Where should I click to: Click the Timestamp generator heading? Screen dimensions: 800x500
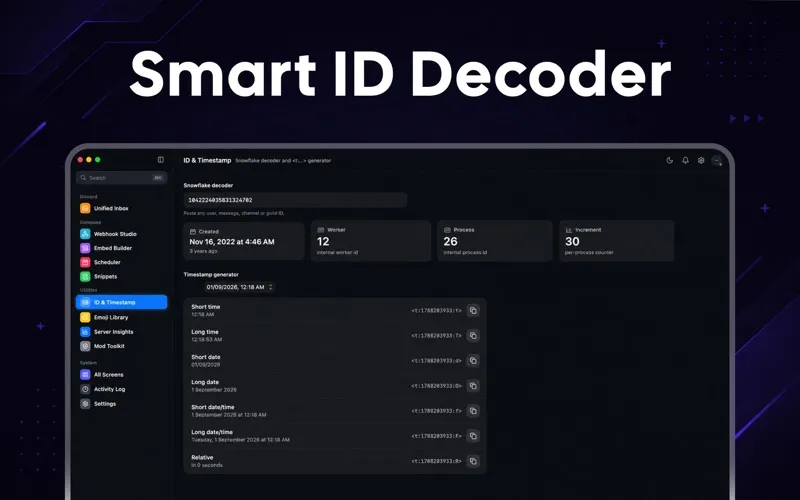click(x=211, y=274)
